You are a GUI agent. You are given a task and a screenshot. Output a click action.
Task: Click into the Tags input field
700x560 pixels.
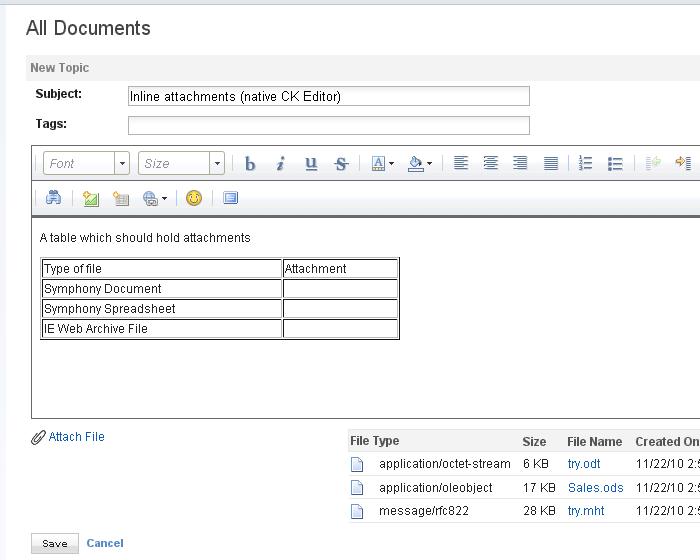328,125
